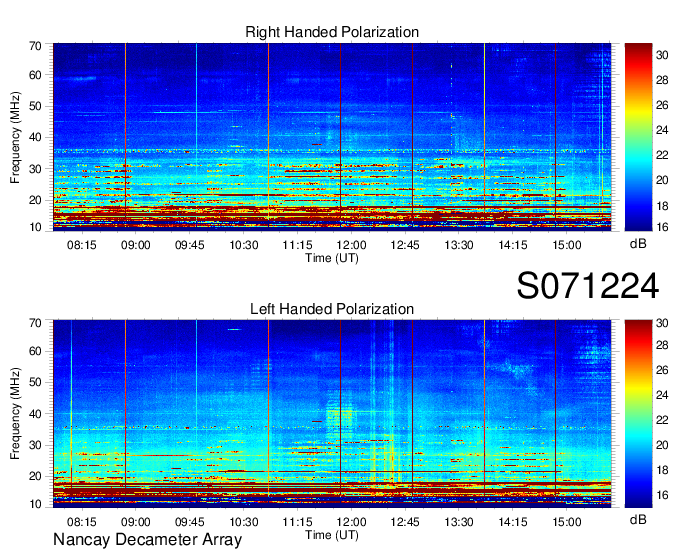The height and width of the screenshot is (552, 680).
Task: Click the 11:15 tick under Right Handed plot
Action: (297, 245)
